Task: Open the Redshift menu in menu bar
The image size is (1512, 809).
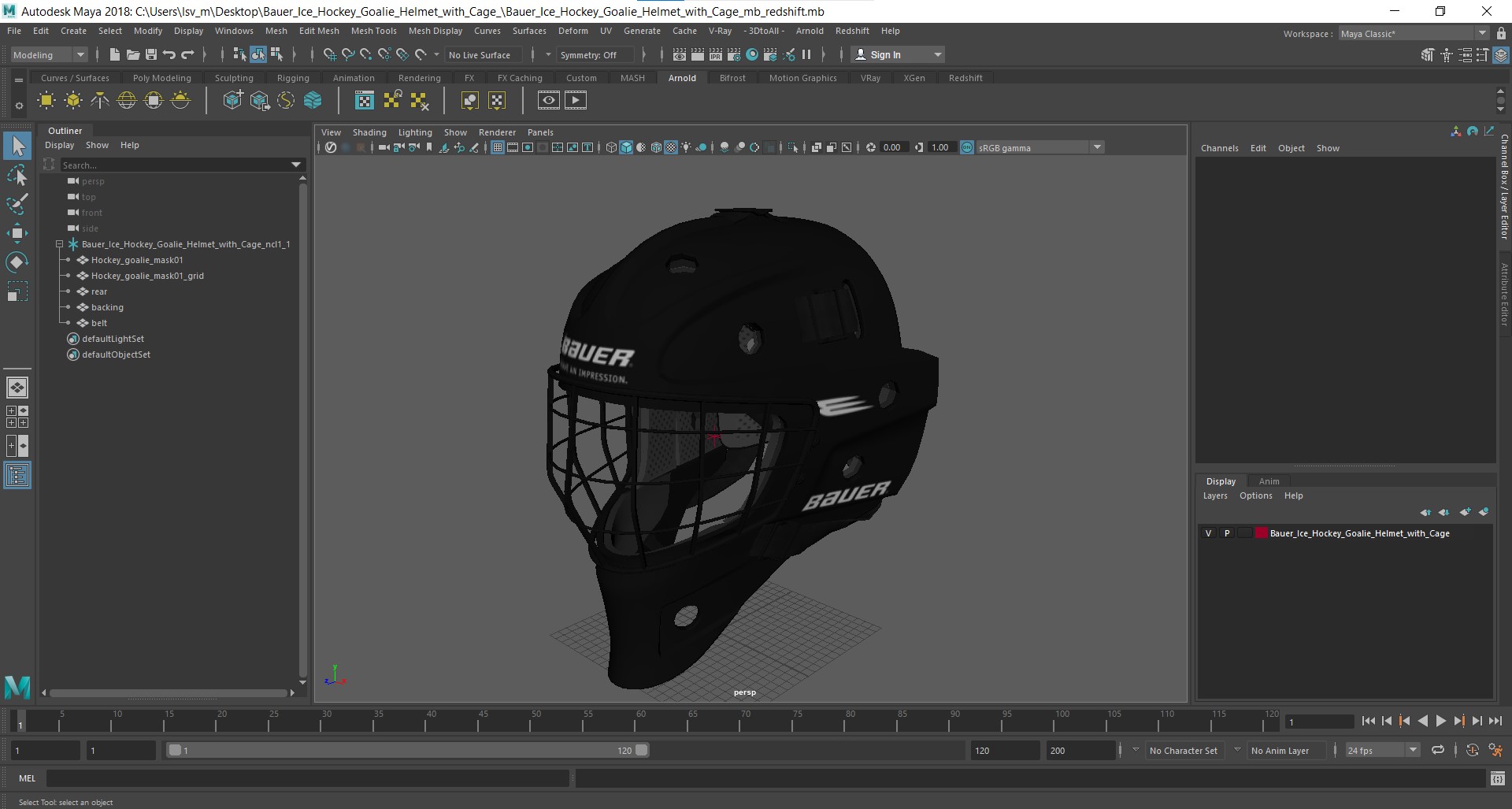Action: pyautogui.click(x=852, y=31)
